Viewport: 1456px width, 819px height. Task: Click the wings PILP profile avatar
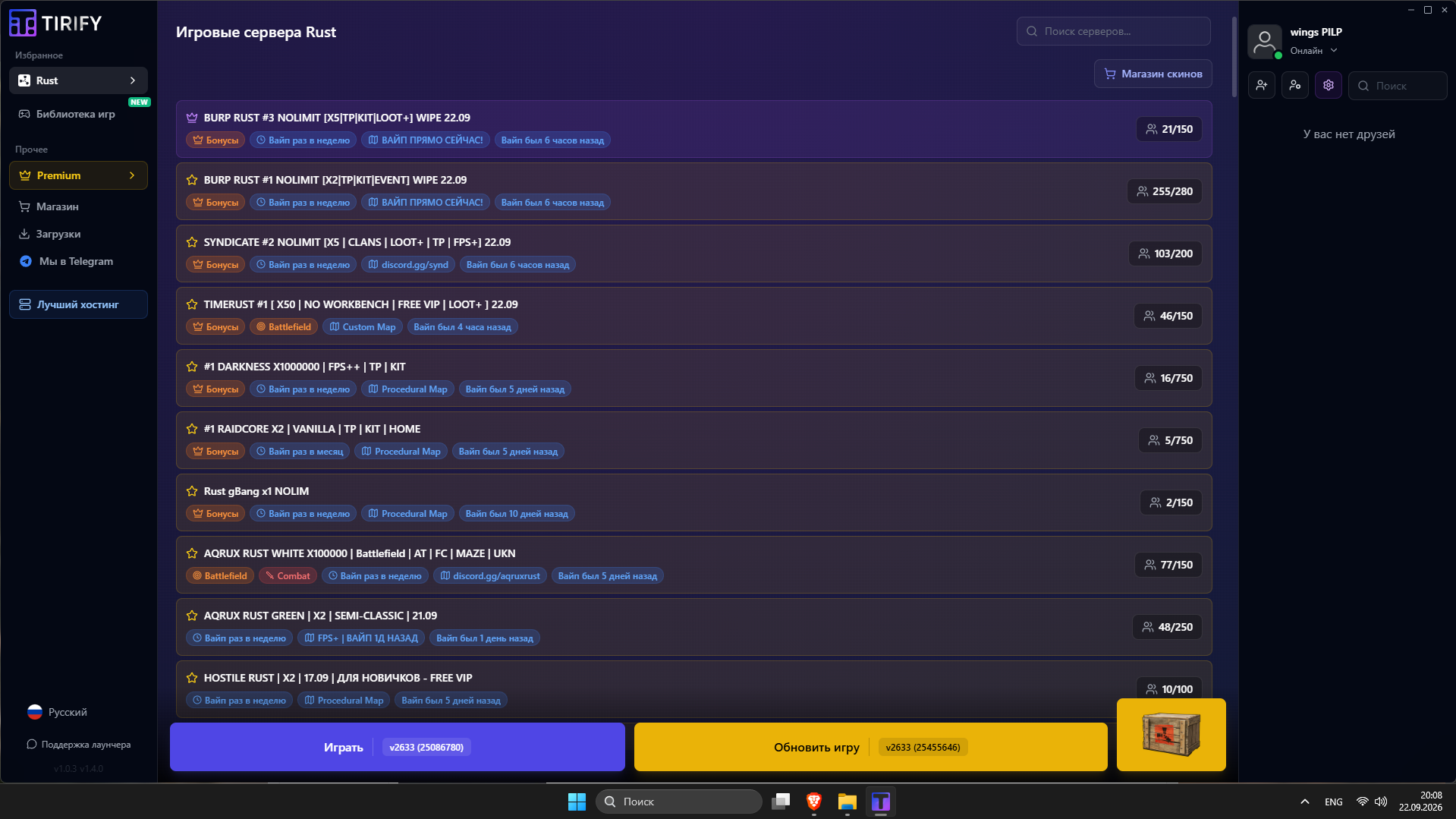click(x=1265, y=41)
